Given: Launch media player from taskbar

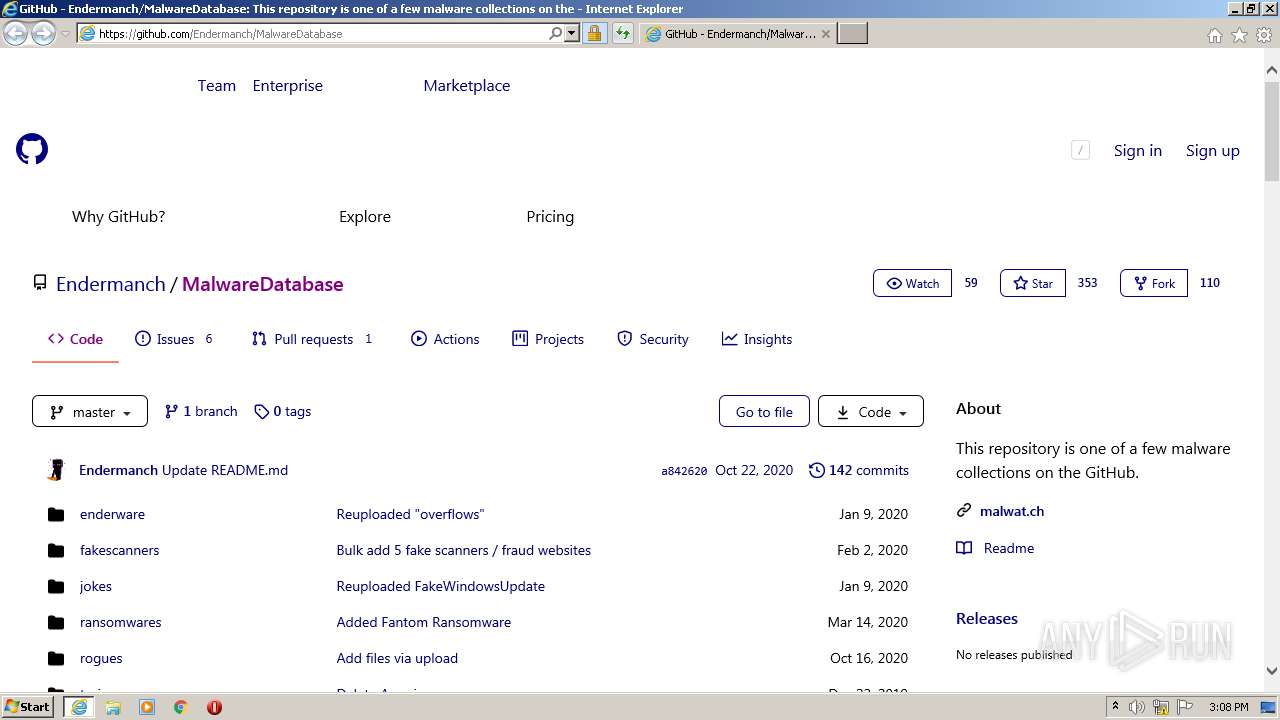Looking at the screenshot, I should [147, 707].
